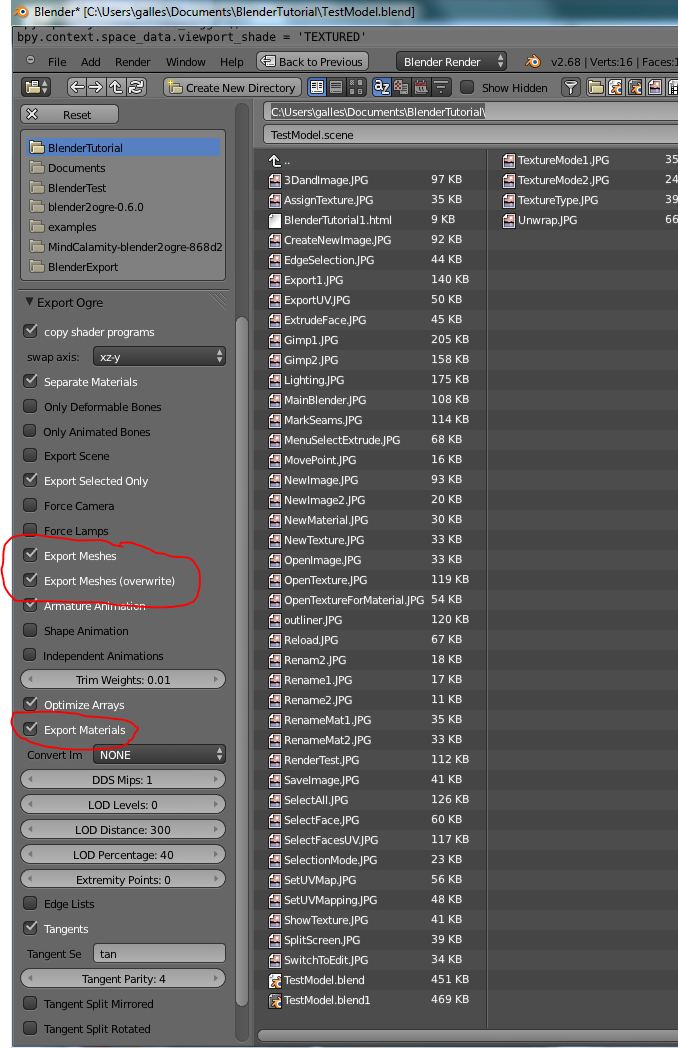Switch to thumbnail display mode
This screenshot has height=1048, width=678.
point(356,87)
